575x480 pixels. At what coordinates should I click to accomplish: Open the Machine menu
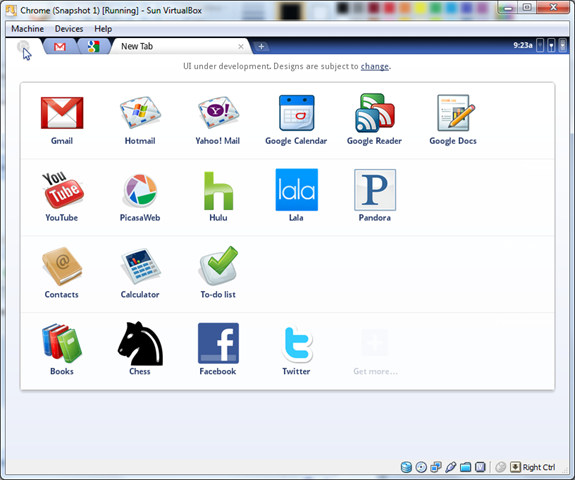tap(28, 29)
